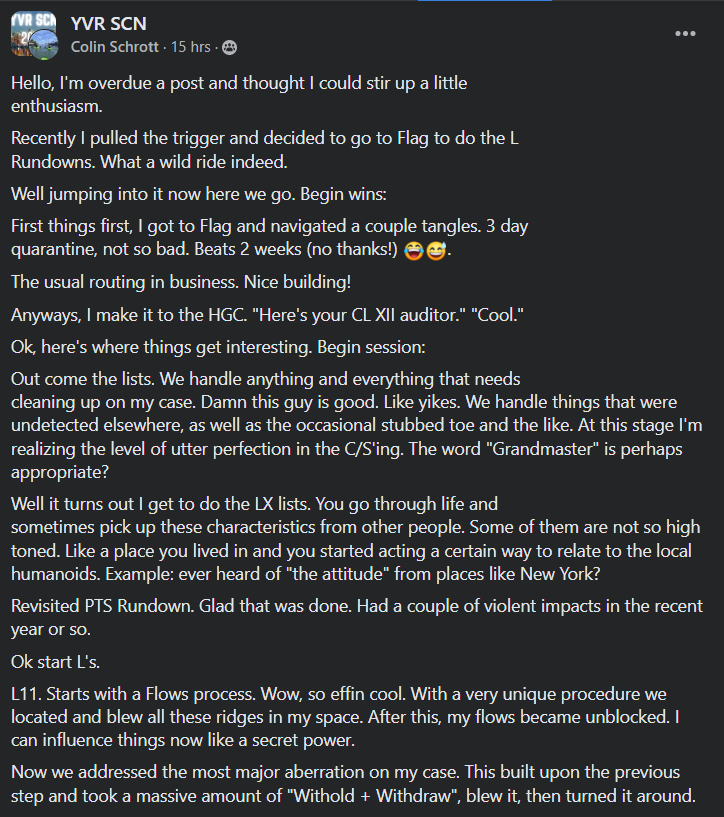Click the paragraph mentioning "Grandmaster"

(x=357, y=425)
